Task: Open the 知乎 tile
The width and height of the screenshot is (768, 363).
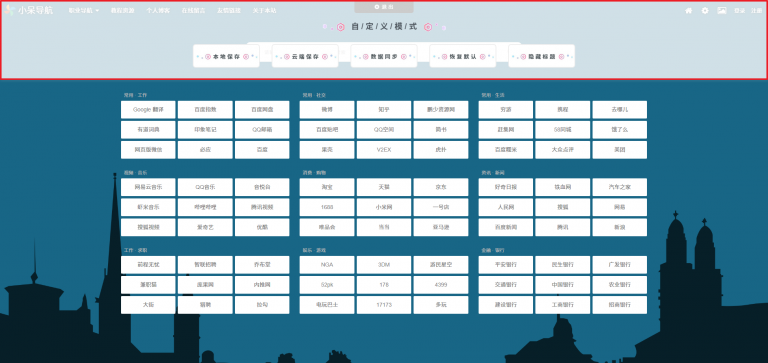Action: (384, 110)
